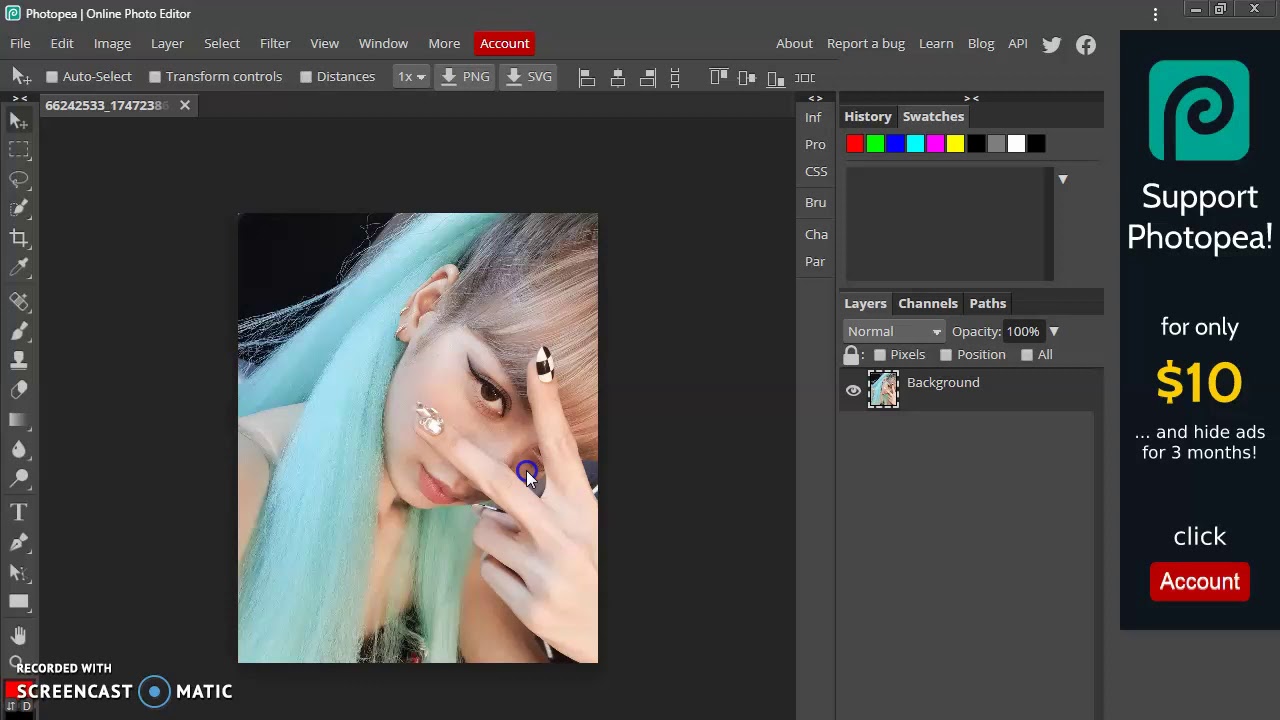
Task: Click the Align Left edges icon
Action: pyautogui.click(x=587, y=77)
